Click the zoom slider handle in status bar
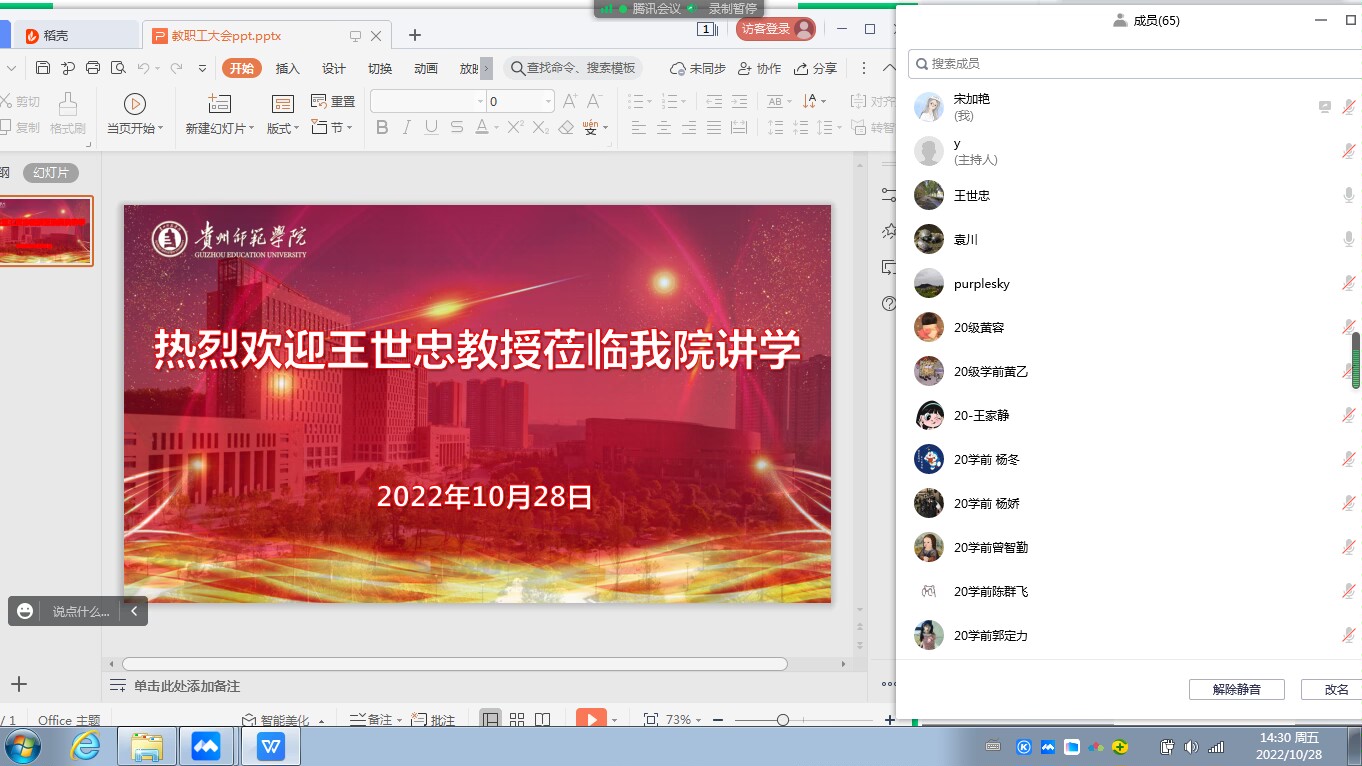Viewport: 1362px width, 766px height. coord(783,720)
